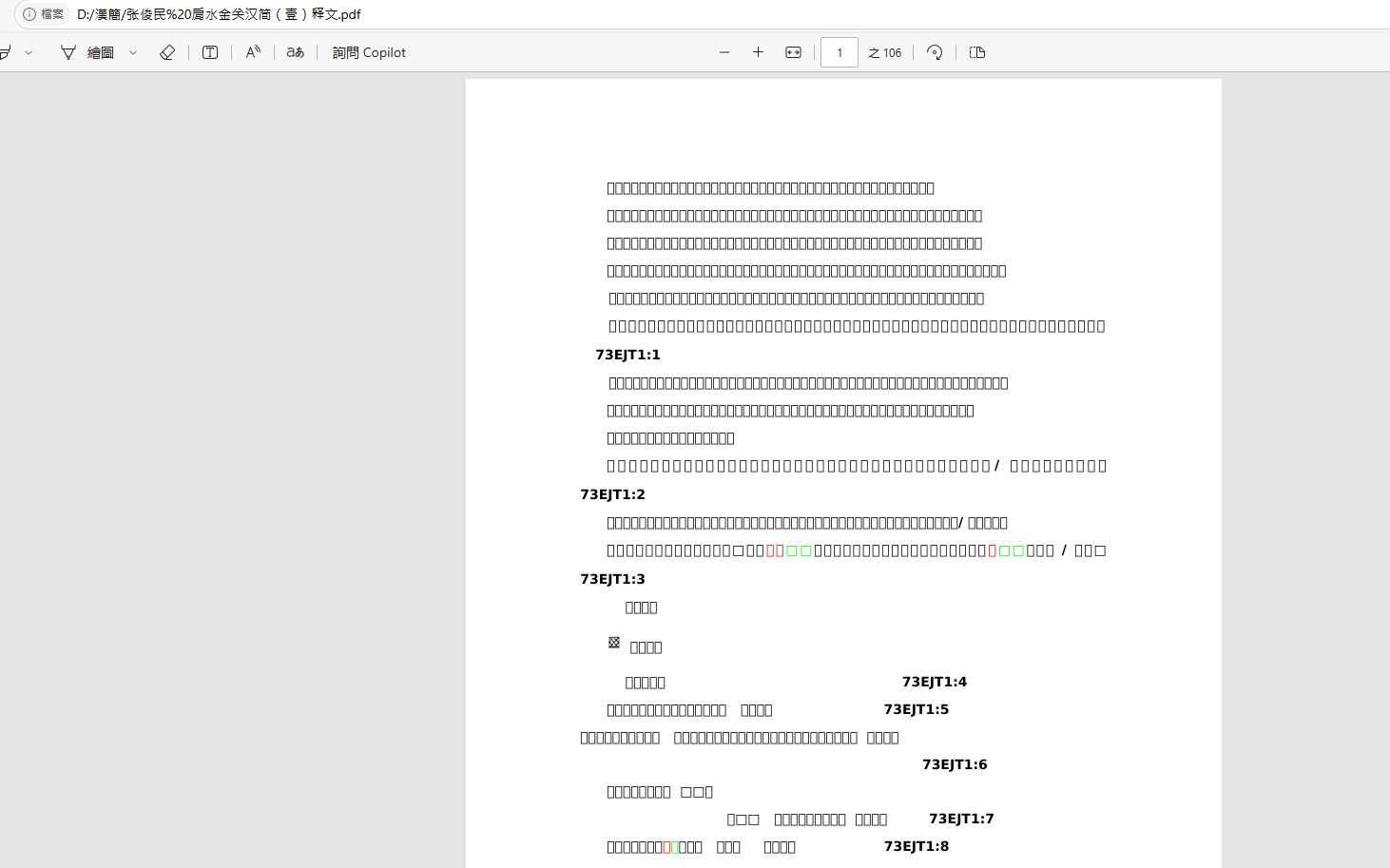Toggle the page view layout icon
This screenshot has height=868, width=1390.
click(977, 52)
